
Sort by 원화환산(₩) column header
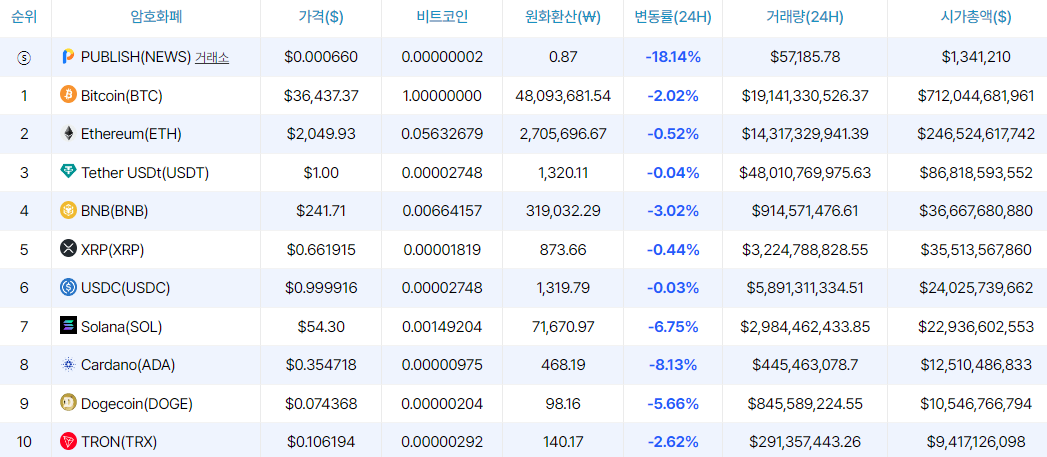563,17
